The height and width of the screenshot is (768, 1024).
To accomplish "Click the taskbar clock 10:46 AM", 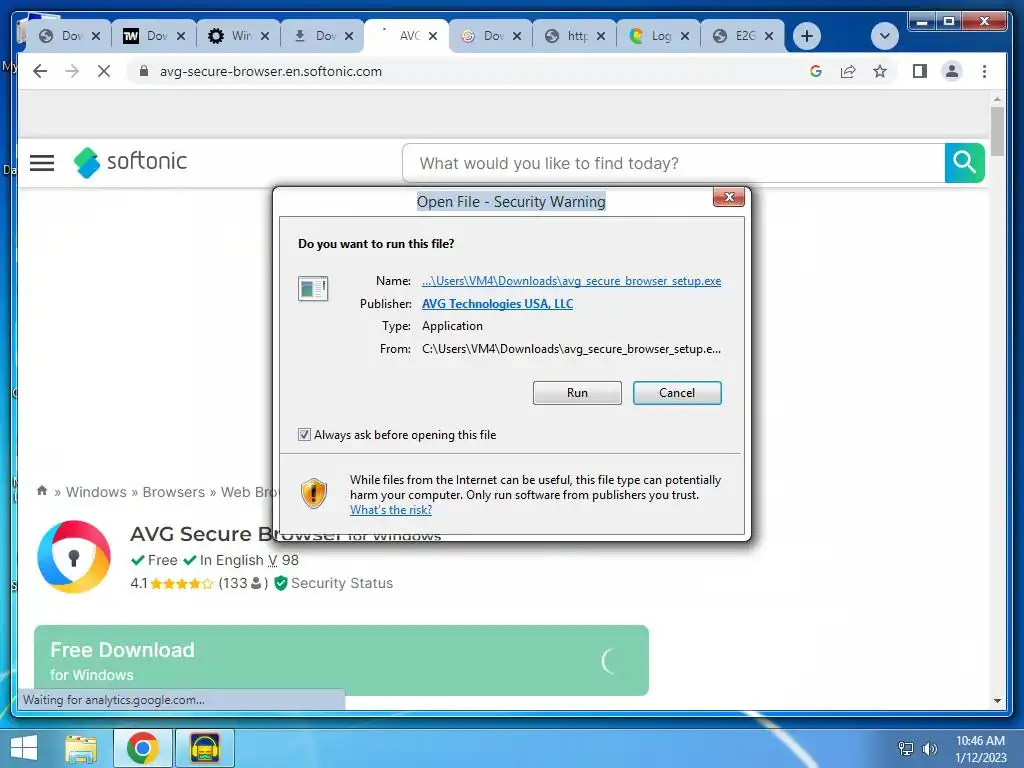I will coord(980,741).
